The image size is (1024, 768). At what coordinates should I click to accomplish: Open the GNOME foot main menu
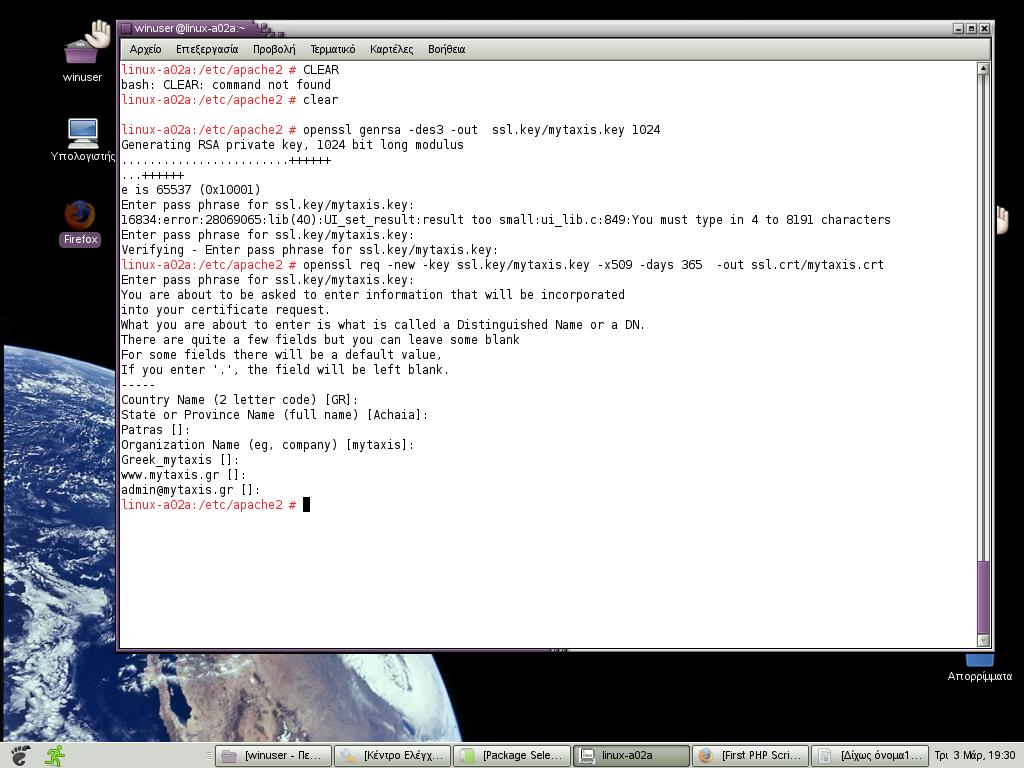[x=20, y=756]
